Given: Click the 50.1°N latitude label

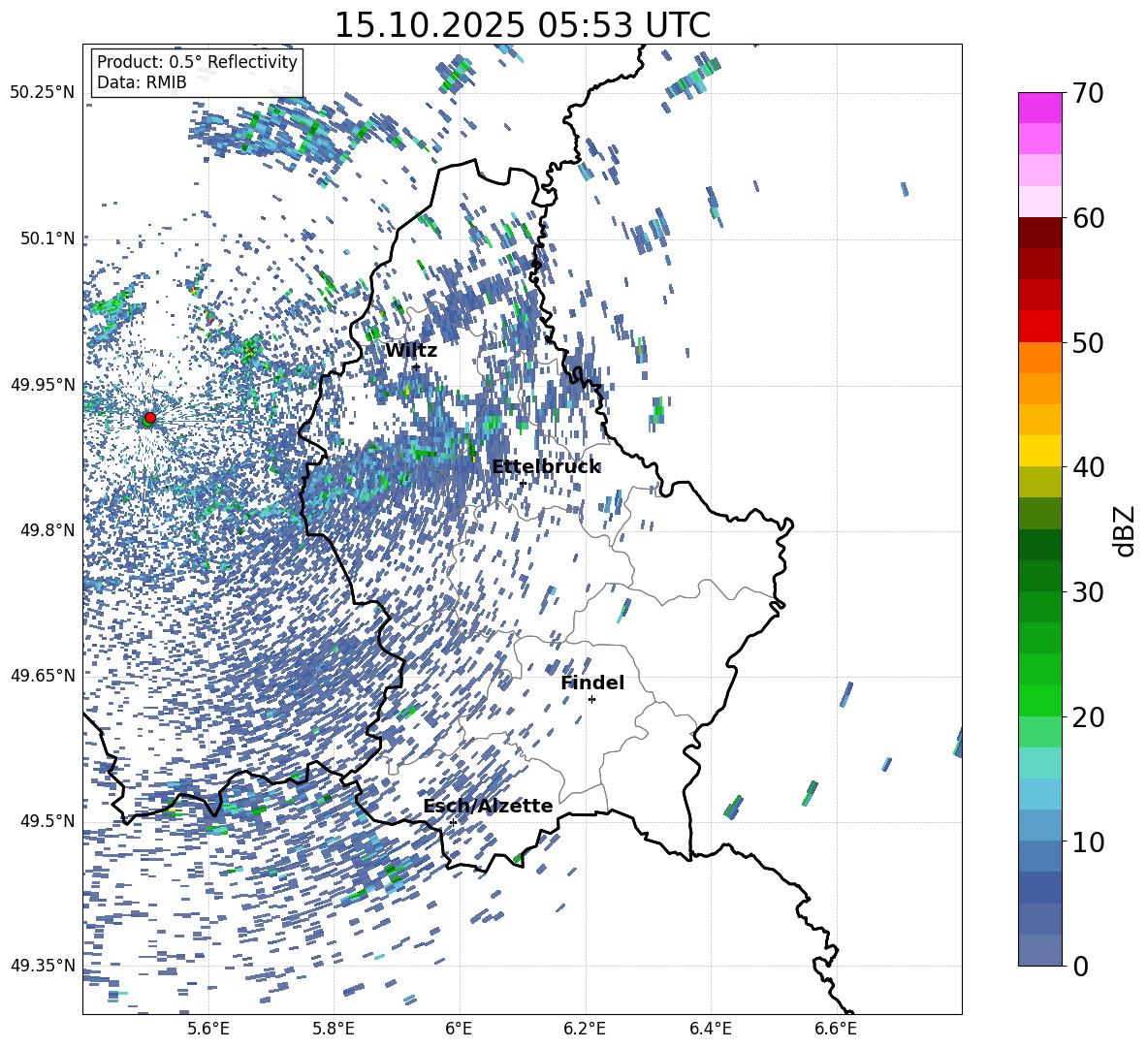Looking at the screenshot, I should [47, 238].
